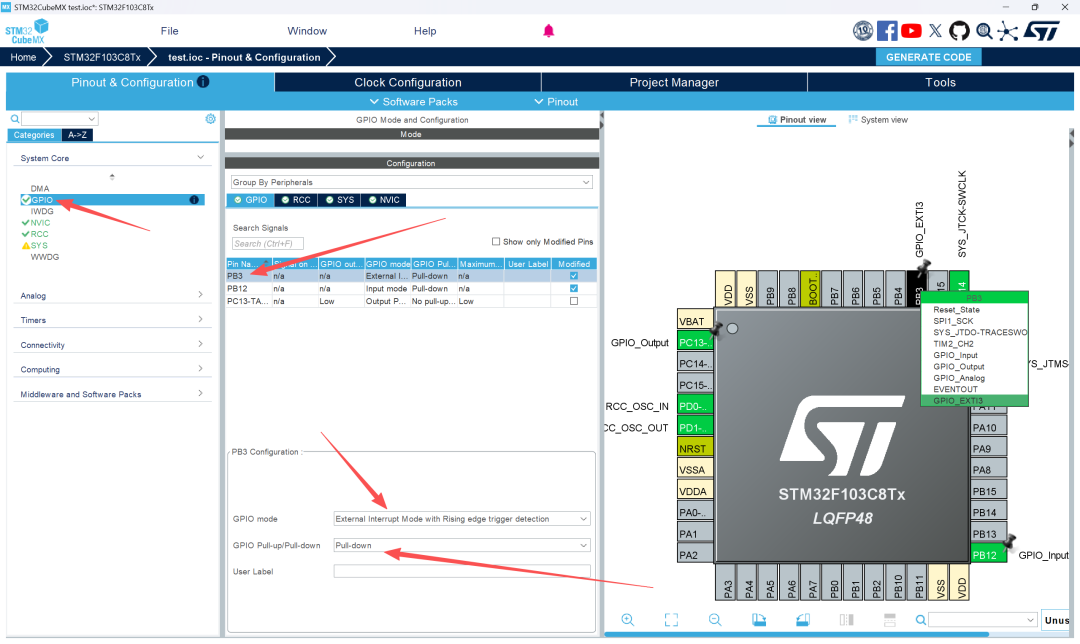Click the vertical split layout icon
Screen dimensions: 1080x644
[x=847, y=620]
